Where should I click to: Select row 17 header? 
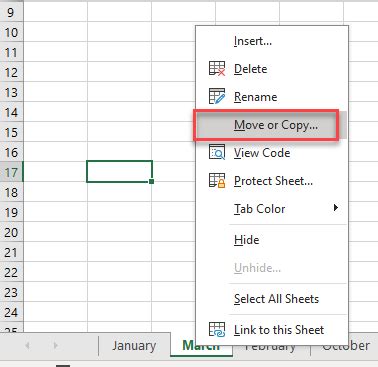(11, 172)
